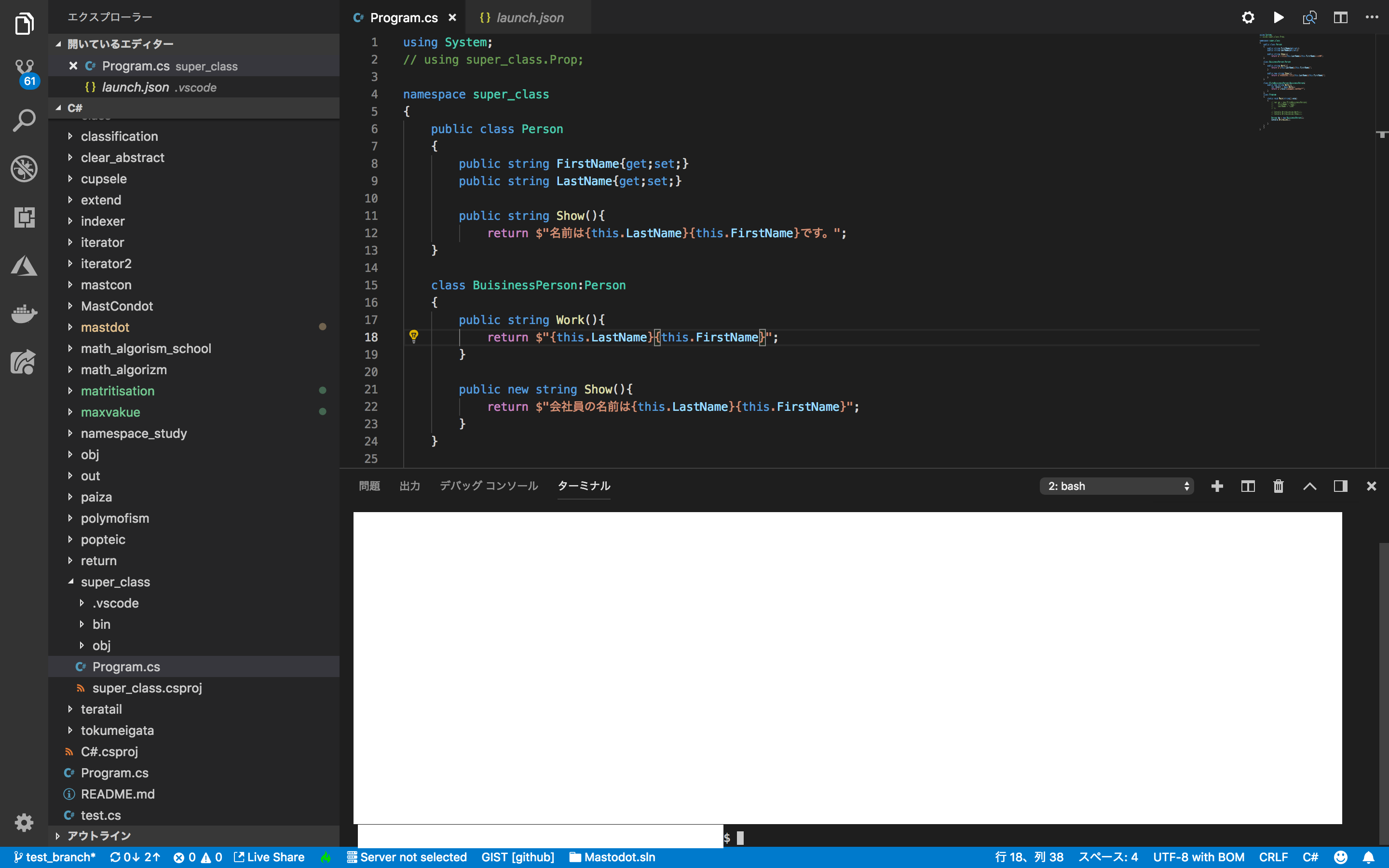
Task: Split the terminal pane
Action: click(x=1248, y=486)
